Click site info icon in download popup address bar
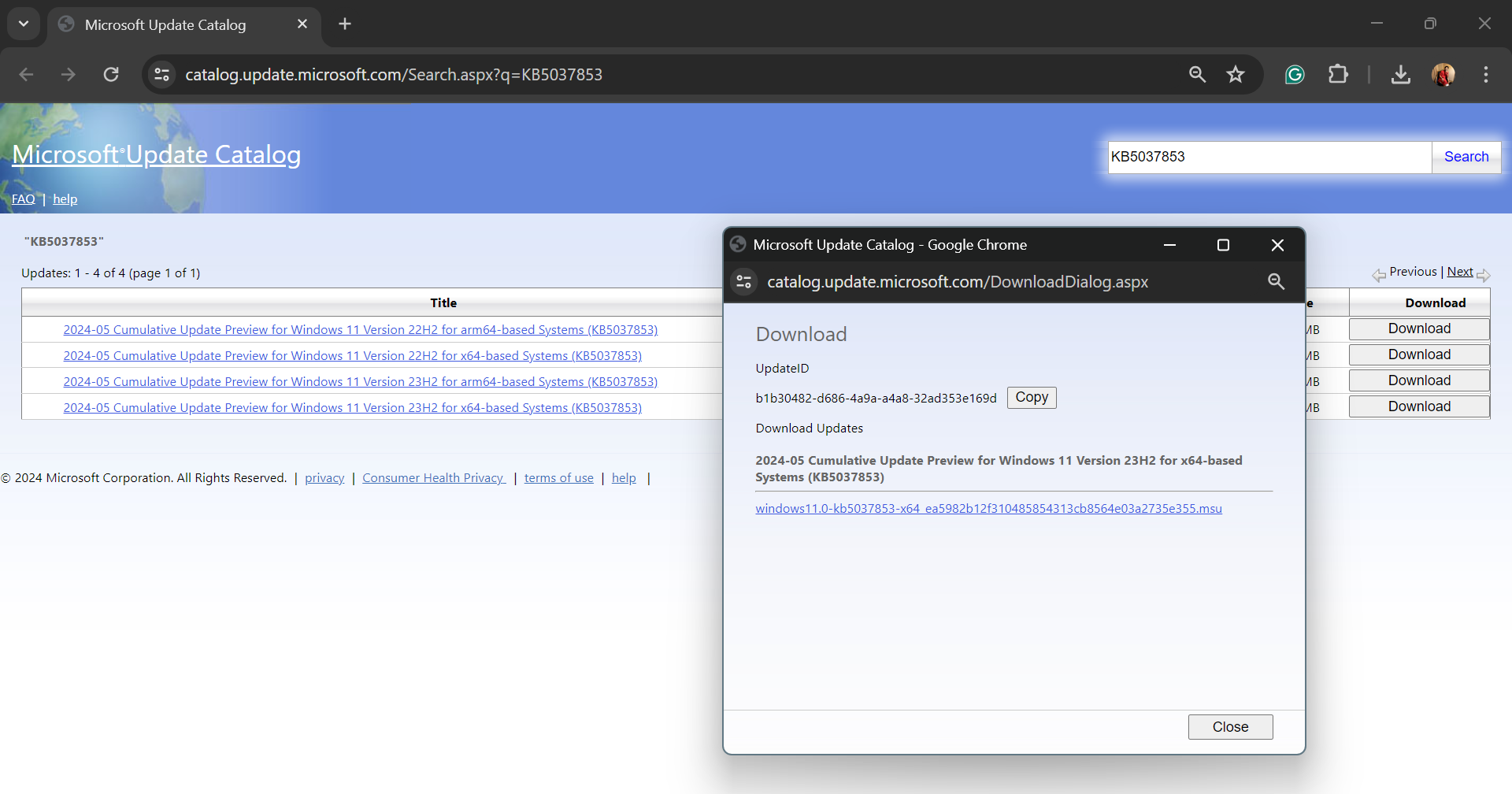This screenshot has width=1512, height=794. tap(744, 281)
